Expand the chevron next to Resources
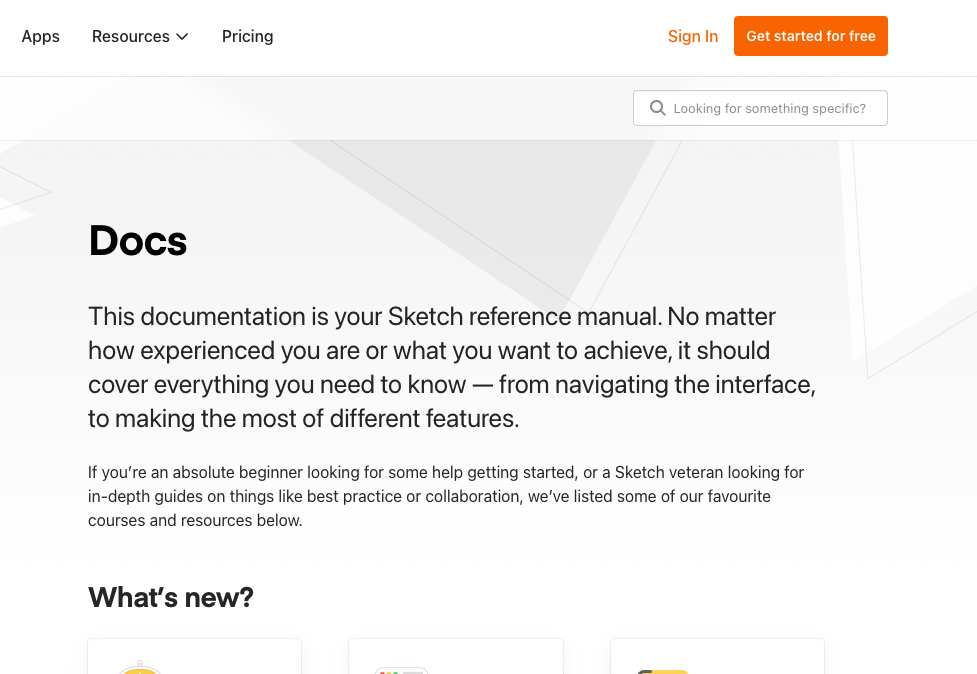Image resolution: width=977 pixels, height=674 pixels. point(182,37)
